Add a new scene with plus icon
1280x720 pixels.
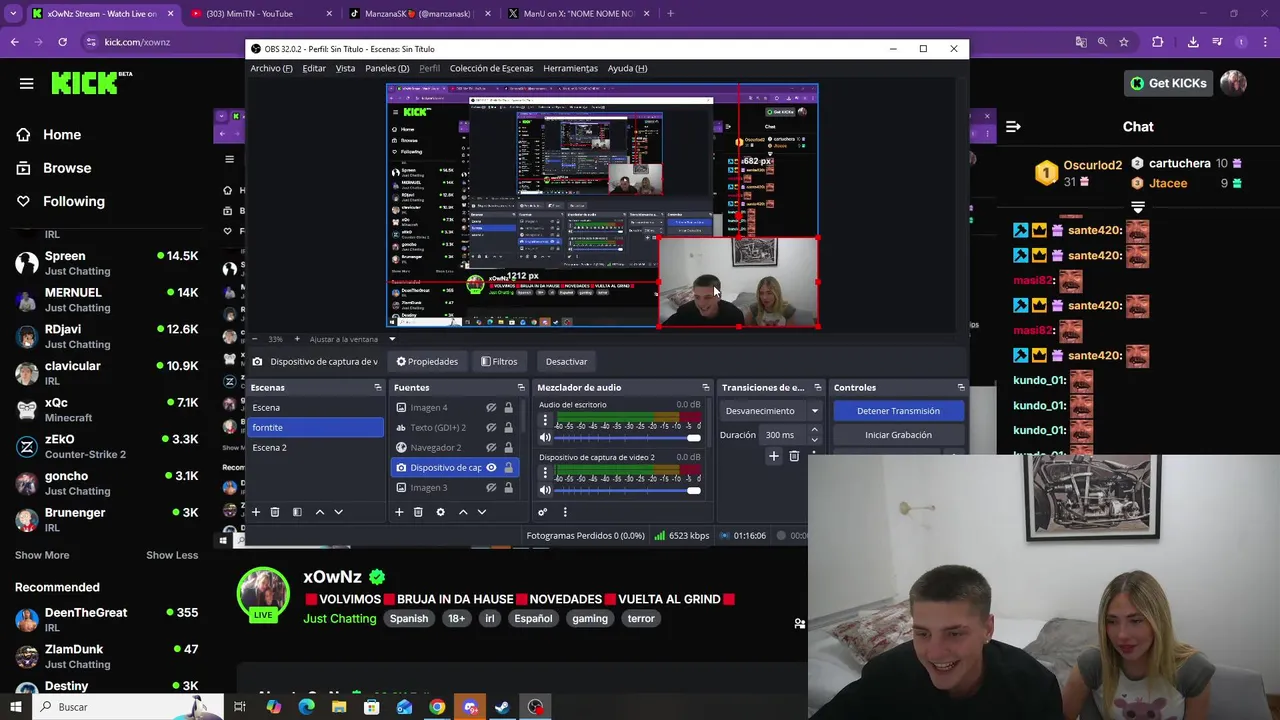pyautogui.click(x=256, y=512)
